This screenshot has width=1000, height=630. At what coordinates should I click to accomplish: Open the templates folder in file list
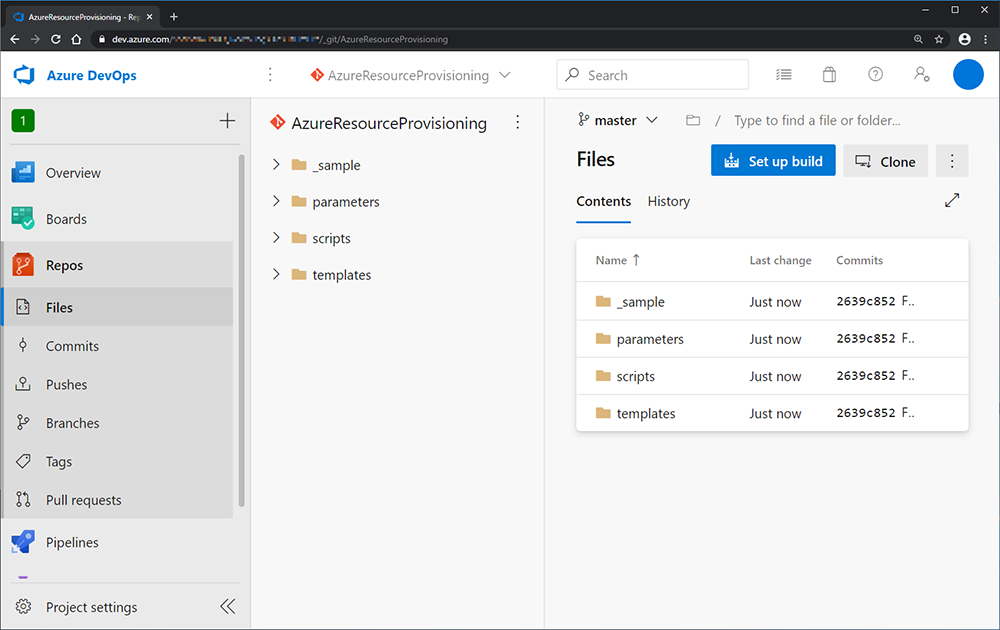[x=645, y=413]
